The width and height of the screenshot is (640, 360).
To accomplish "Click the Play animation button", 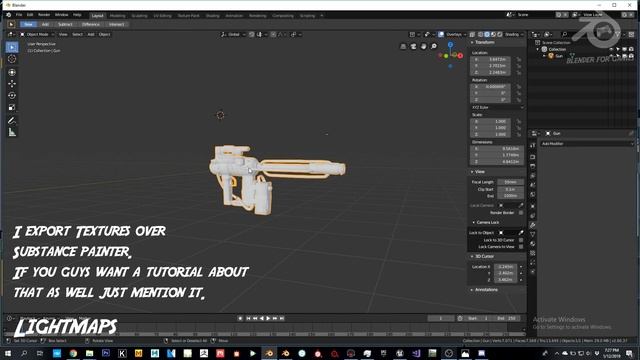I will [x=268, y=318].
